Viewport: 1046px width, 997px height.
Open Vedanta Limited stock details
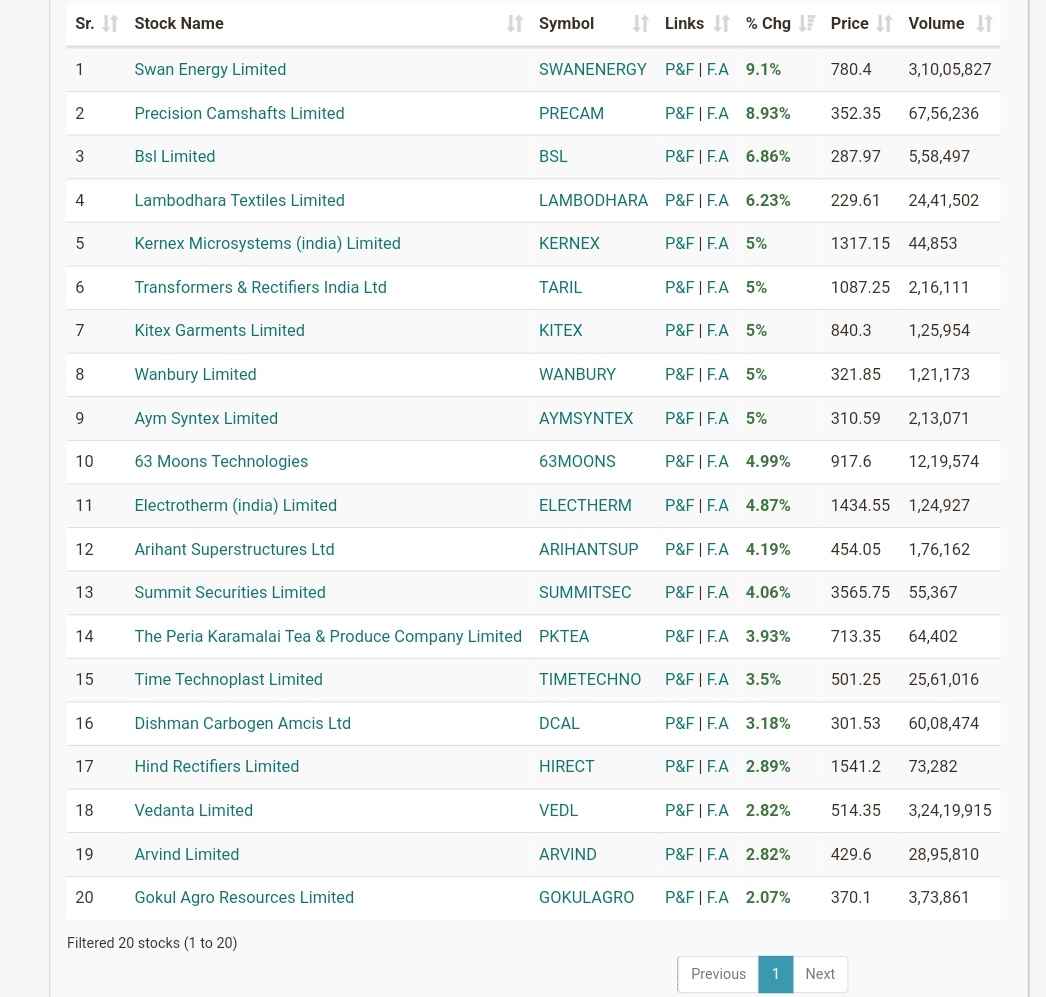click(x=193, y=810)
